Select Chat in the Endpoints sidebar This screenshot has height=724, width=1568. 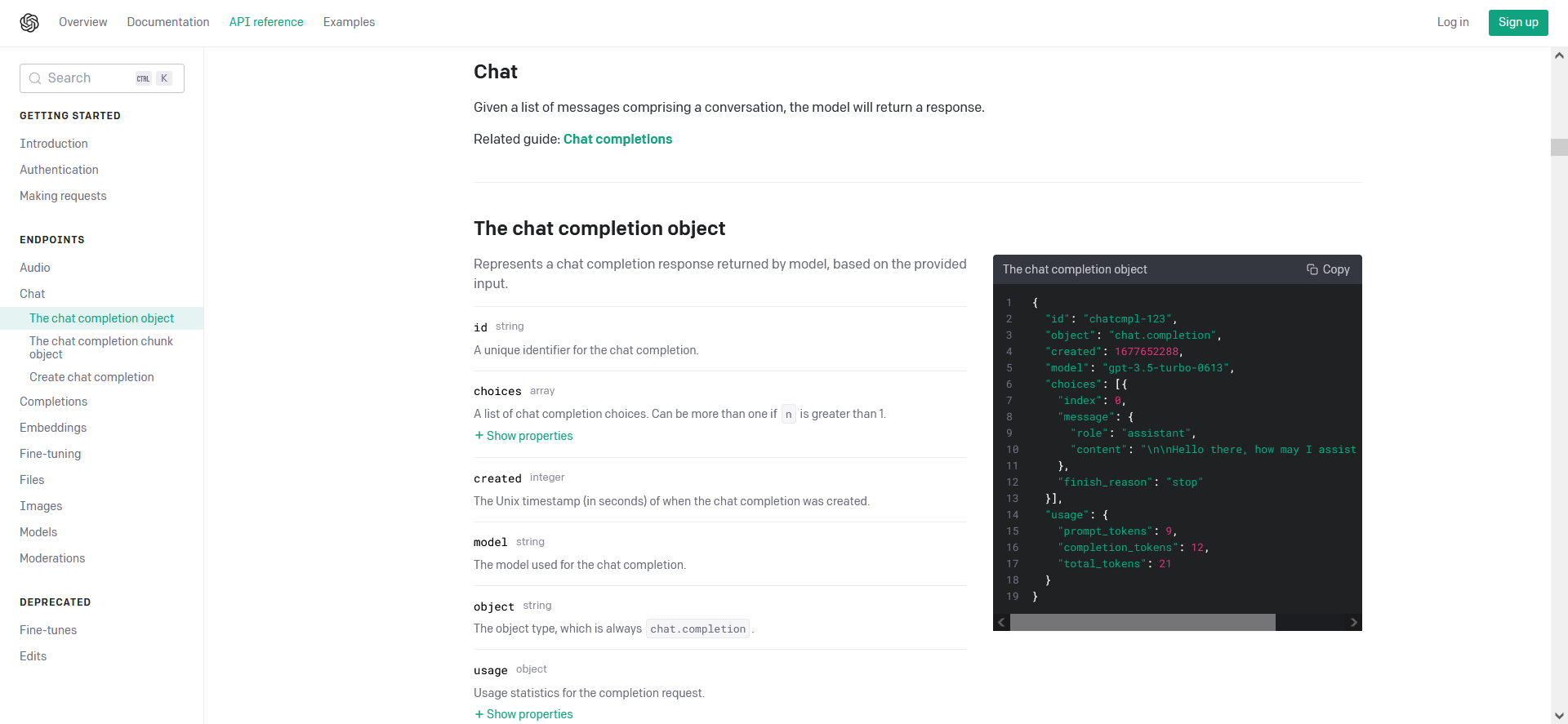coord(33,294)
